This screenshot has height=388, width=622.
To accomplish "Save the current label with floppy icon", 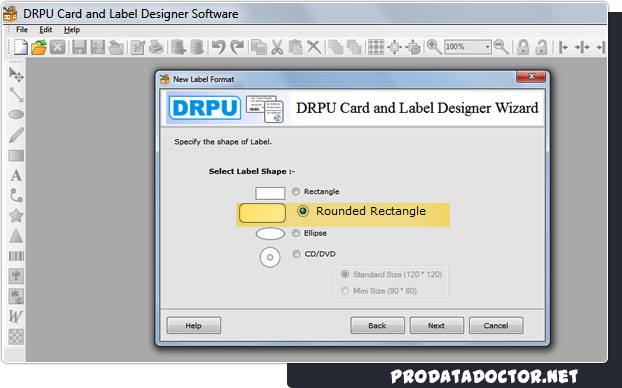I will point(79,47).
